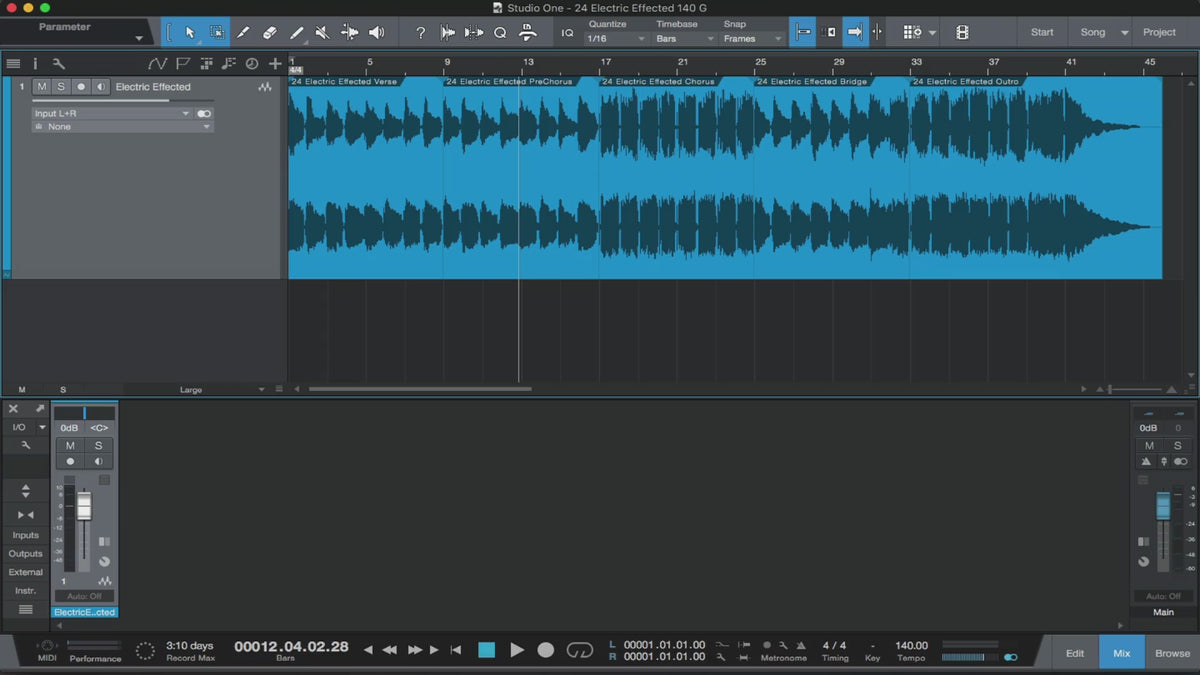1200x675 pixels.
Task: Open the Input L+R selector dropdown
Action: click(112, 114)
